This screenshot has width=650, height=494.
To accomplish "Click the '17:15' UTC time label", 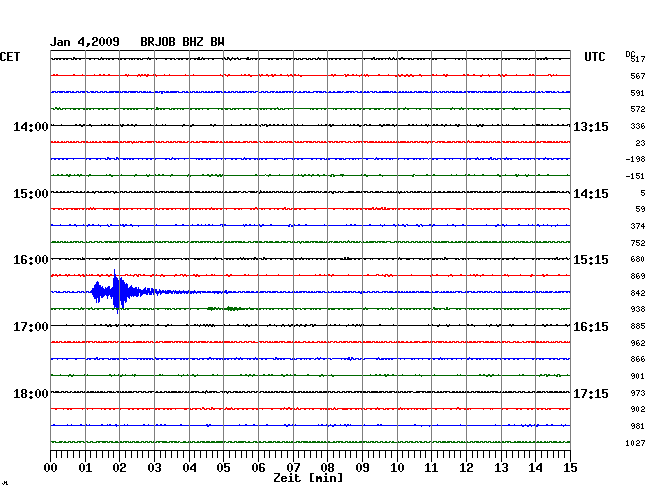I will (x=591, y=393).
